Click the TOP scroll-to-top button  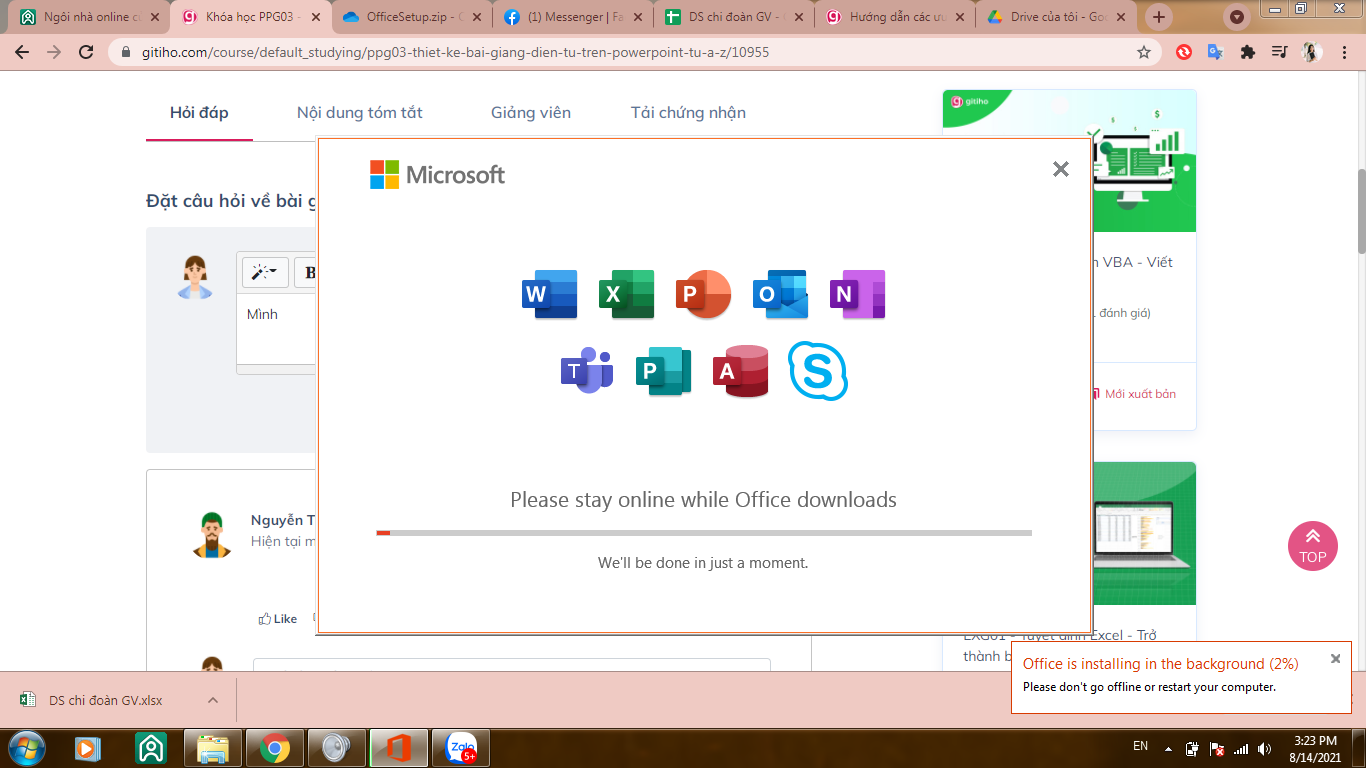coord(1313,546)
